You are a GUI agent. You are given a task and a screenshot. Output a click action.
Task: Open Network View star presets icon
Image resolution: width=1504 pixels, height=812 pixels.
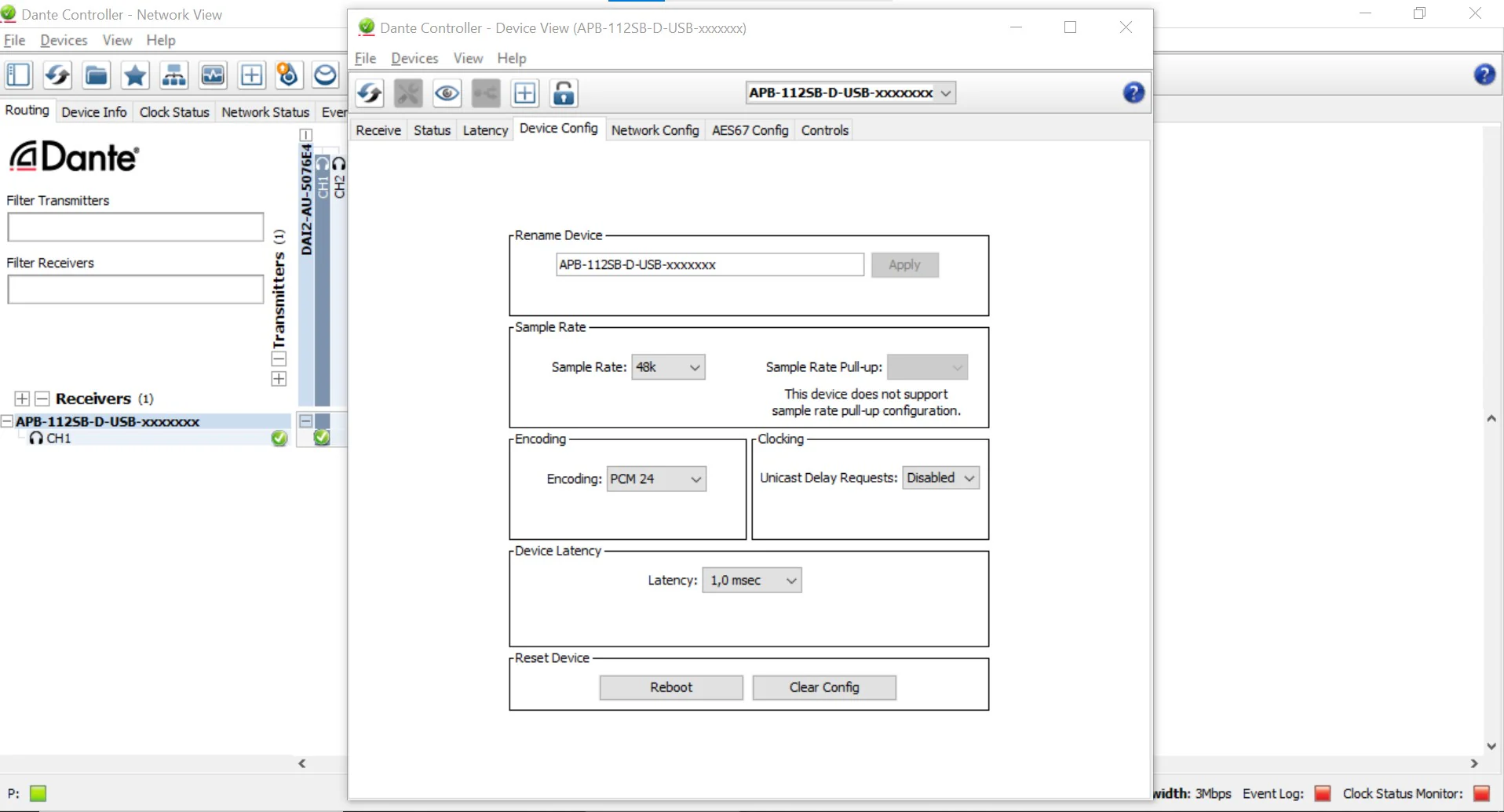click(135, 75)
